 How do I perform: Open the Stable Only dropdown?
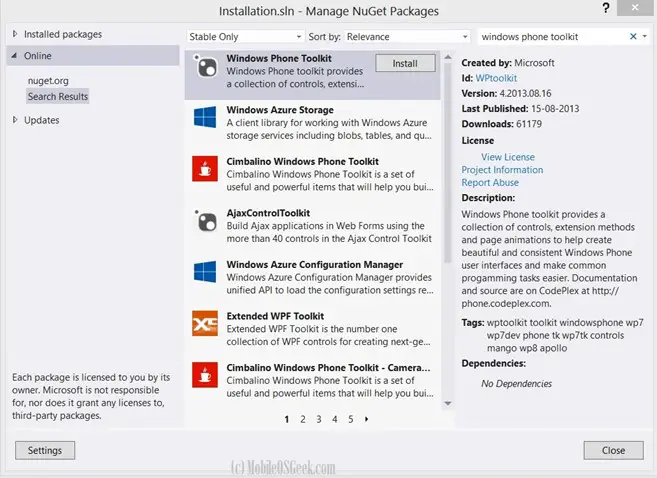pos(245,37)
